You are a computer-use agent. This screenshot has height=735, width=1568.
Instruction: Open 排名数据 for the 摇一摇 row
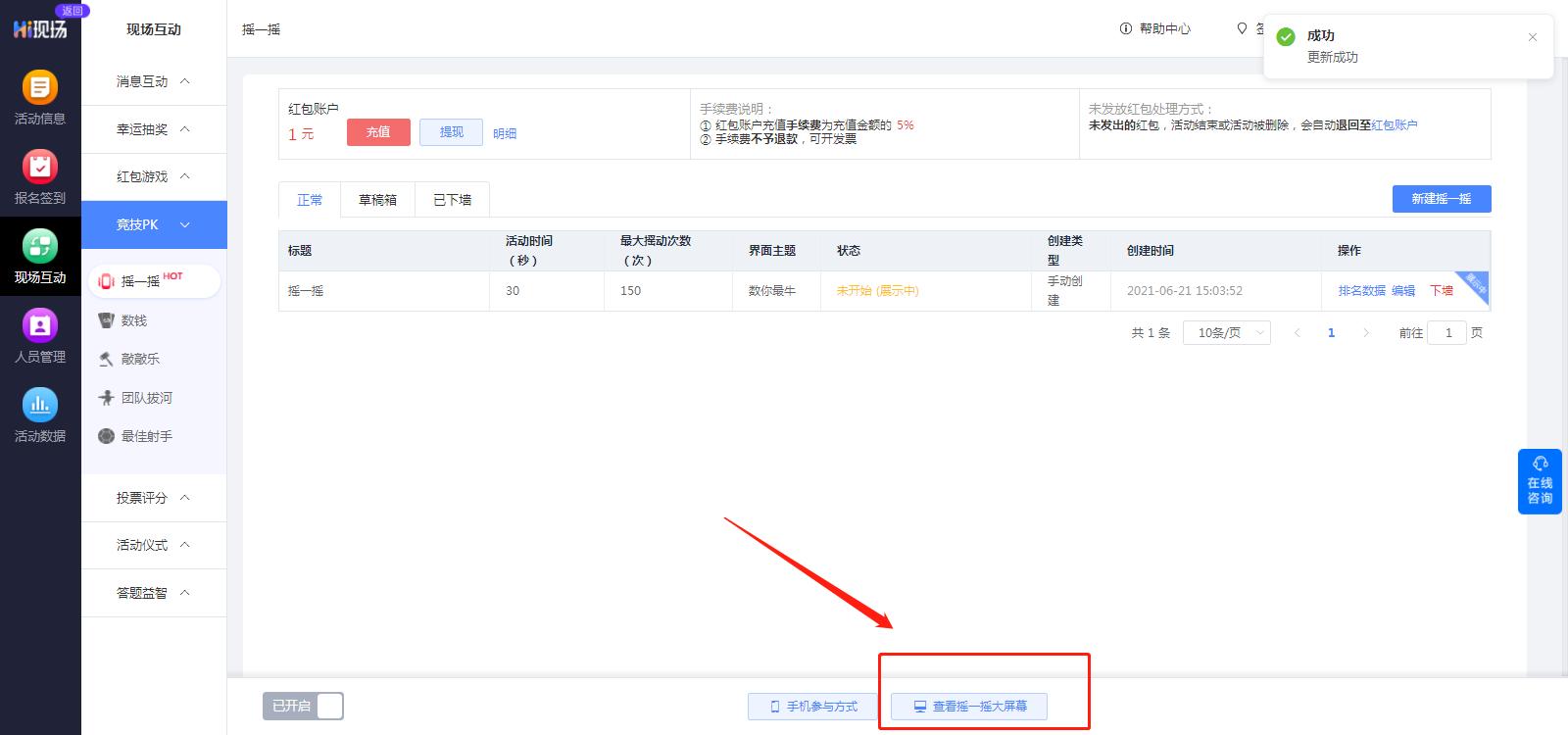1361,291
